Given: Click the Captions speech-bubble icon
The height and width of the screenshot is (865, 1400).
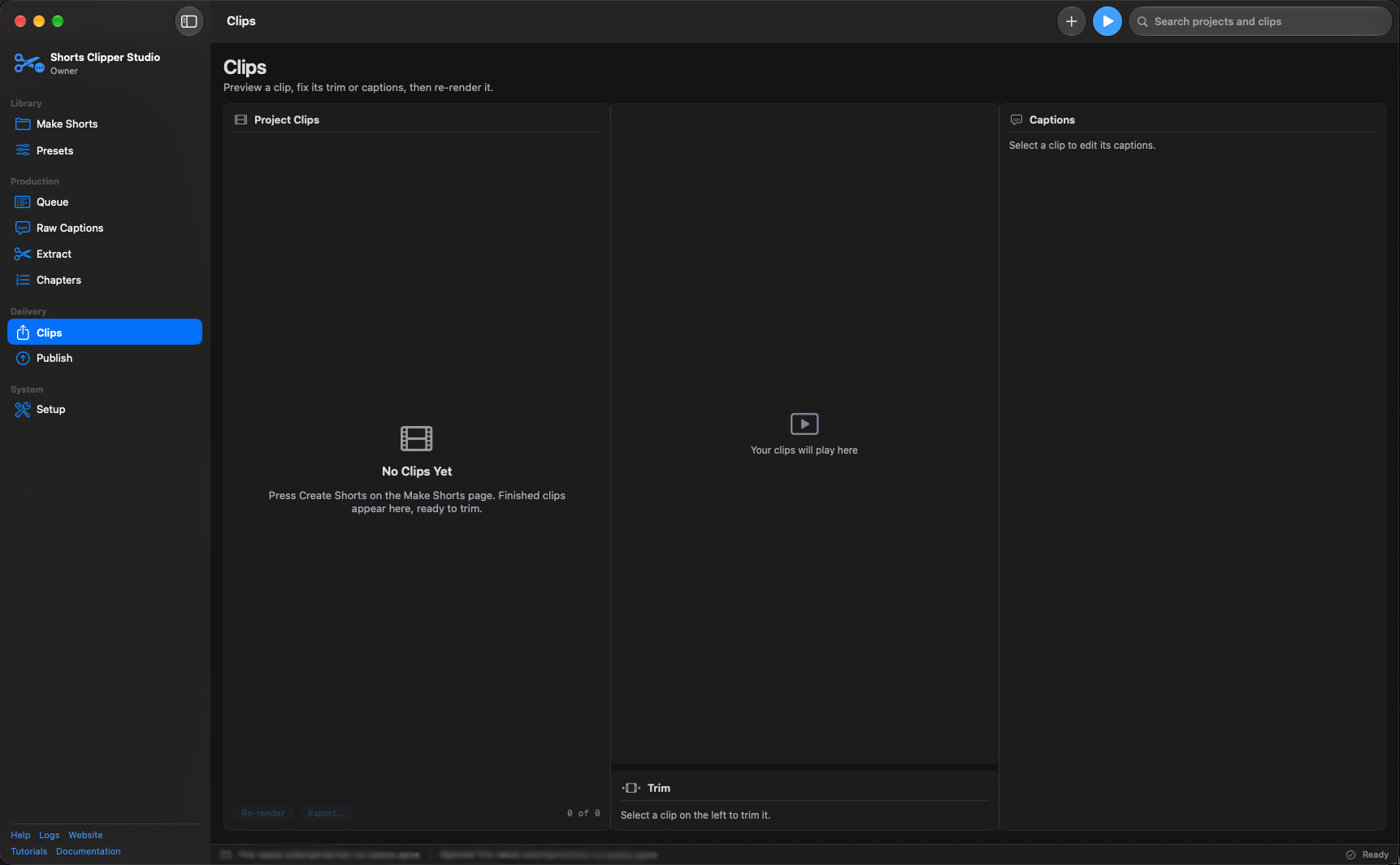Looking at the screenshot, I should (x=1016, y=120).
